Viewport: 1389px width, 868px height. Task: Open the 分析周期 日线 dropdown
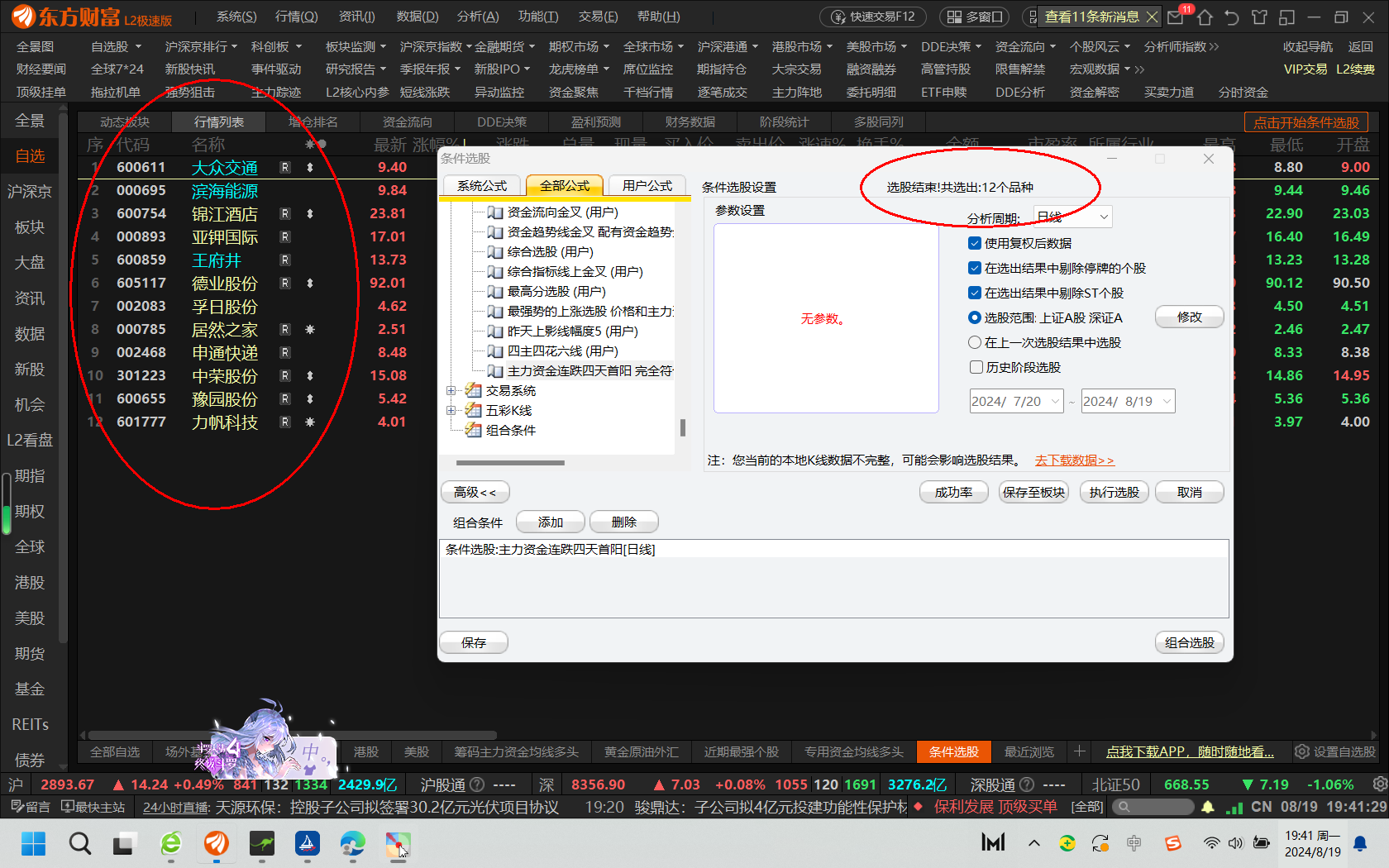pyautogui.click(x=1073, y=217)
